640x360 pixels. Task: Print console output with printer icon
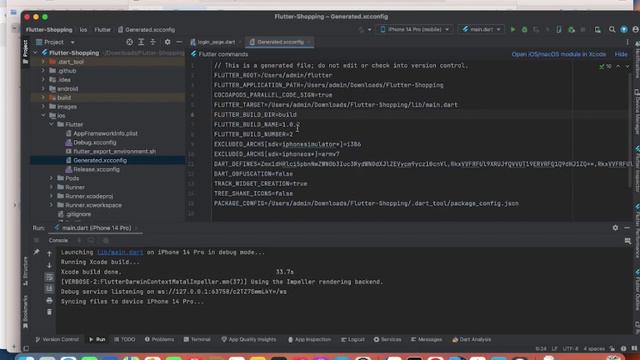49,300
